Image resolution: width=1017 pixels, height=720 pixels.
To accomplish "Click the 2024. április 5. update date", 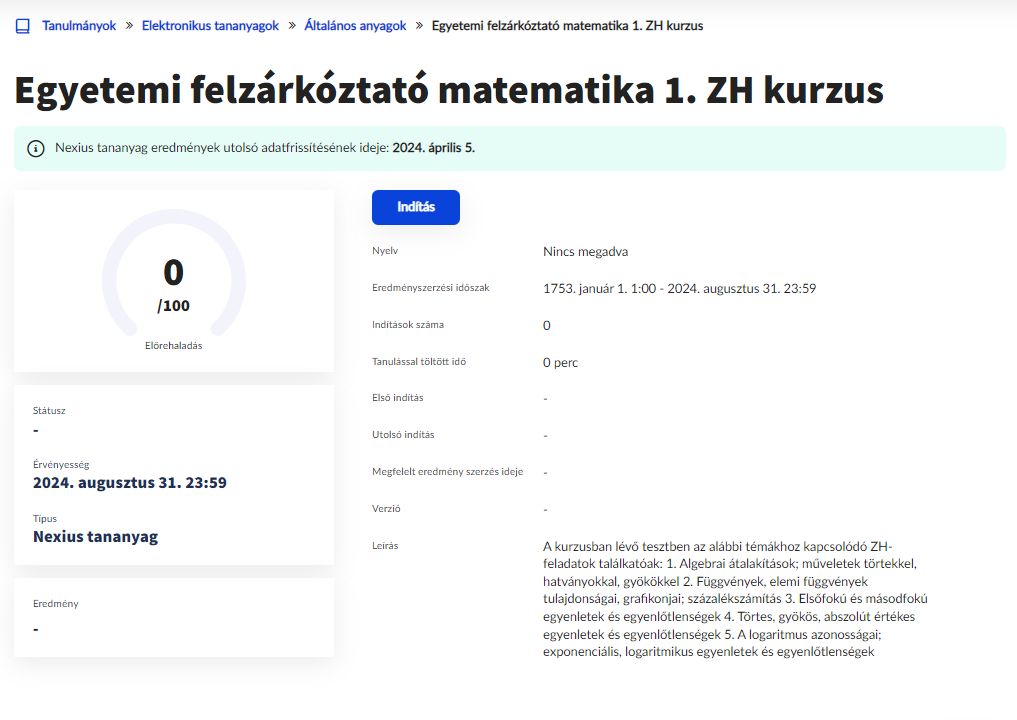I will pyautogui.click(x=433, y=149).
